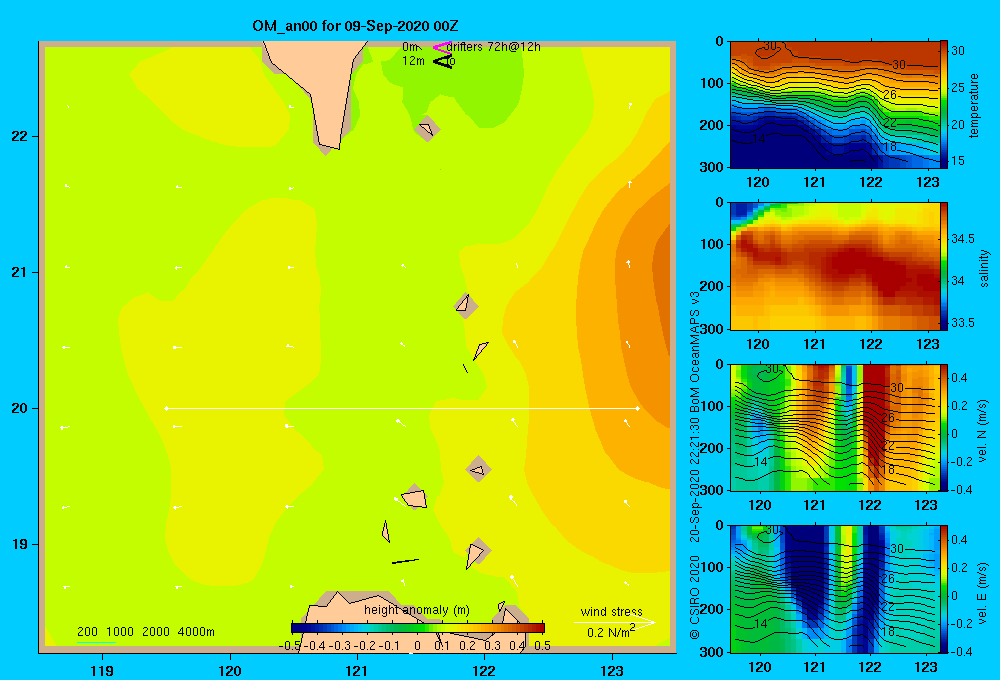The image size is (1000, 680).
Task: Click the 'wind stress' label
Action: [x=612, y=611]
